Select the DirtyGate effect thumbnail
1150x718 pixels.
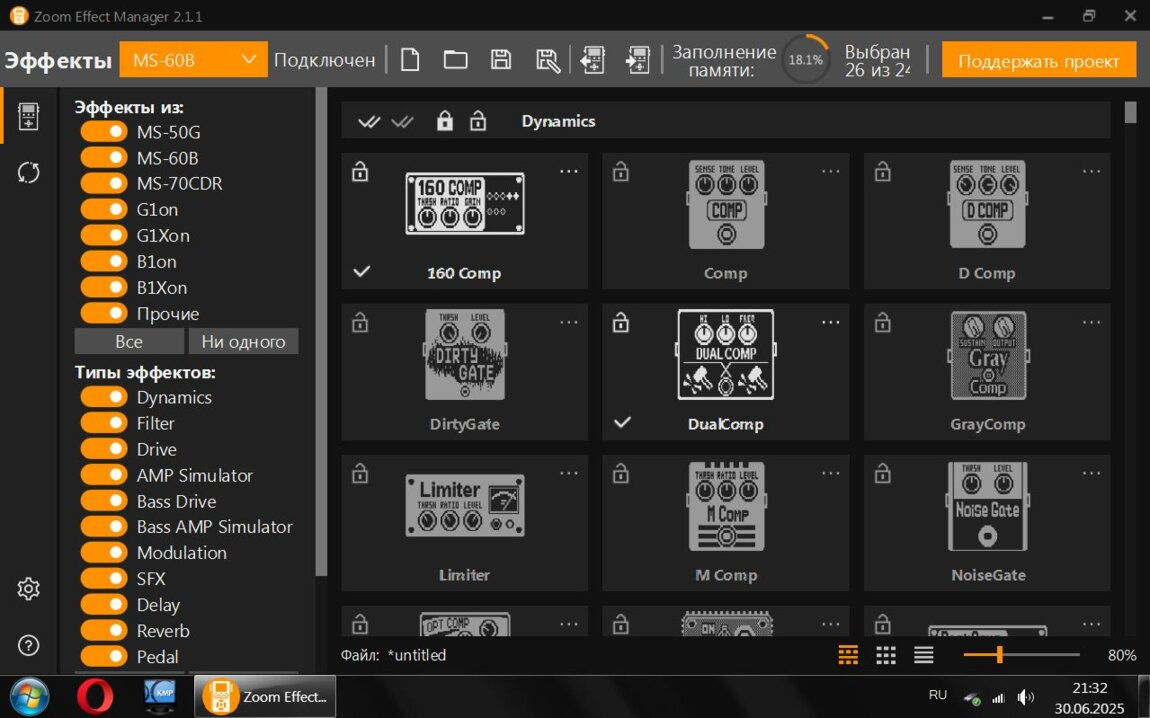465,355
